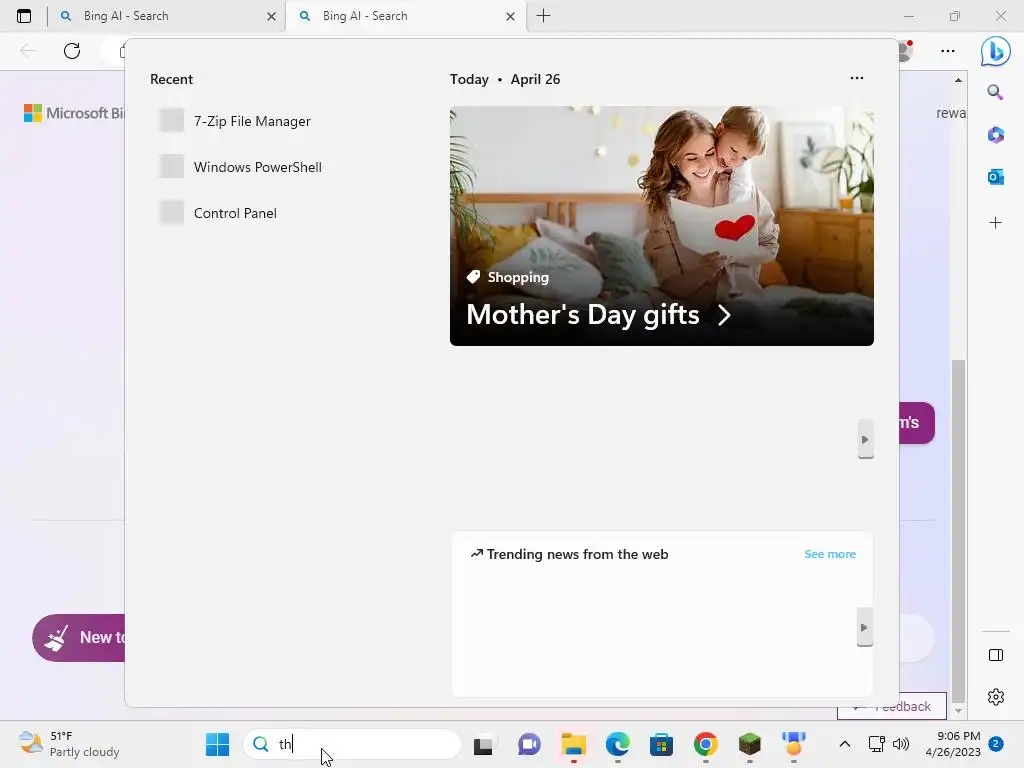The image size is (1024, 768).
Task: Open the Windows Start menu
Action: [x=217, y=744]
